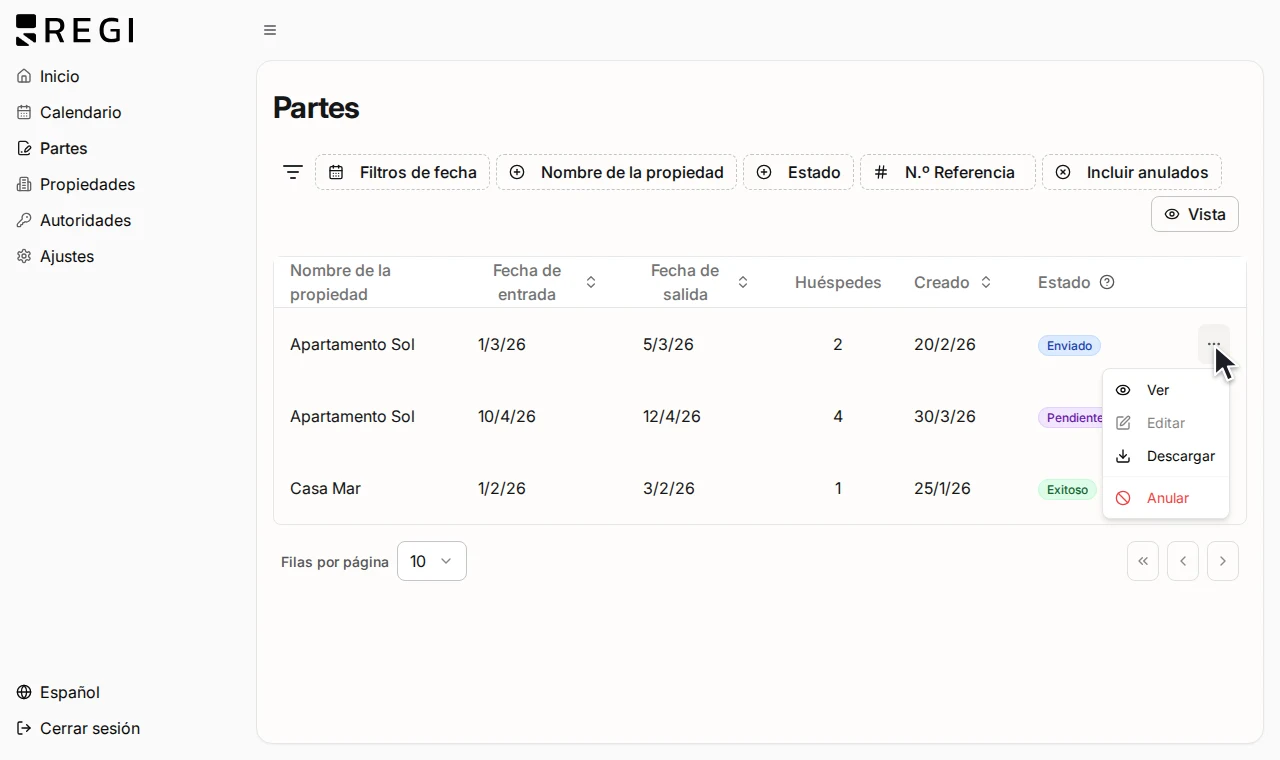
Task: Select Ver in the row context menu
Action: click(1166, 390)
